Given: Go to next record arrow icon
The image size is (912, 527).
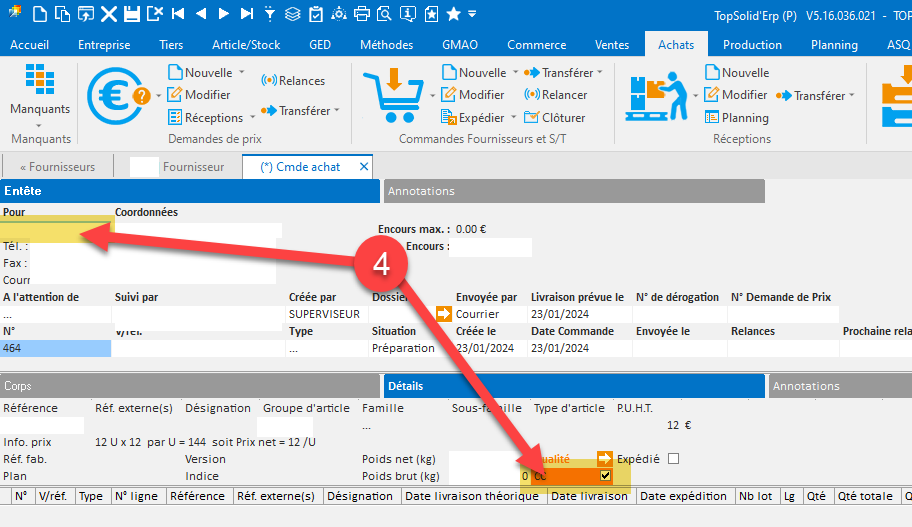Looking at the screenshot, I should pos(223,13).
